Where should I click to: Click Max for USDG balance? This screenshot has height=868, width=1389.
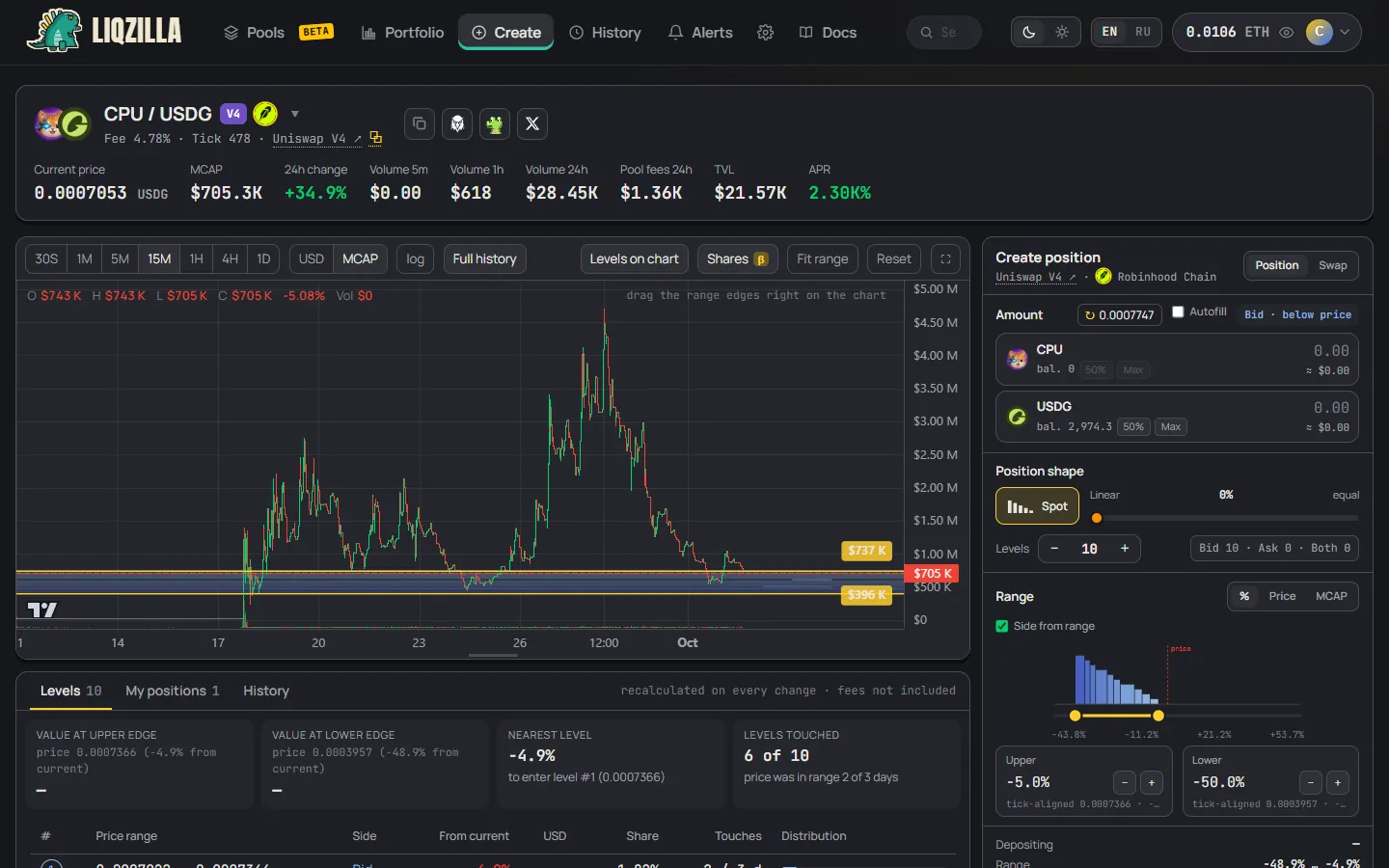pos(1171,426)
